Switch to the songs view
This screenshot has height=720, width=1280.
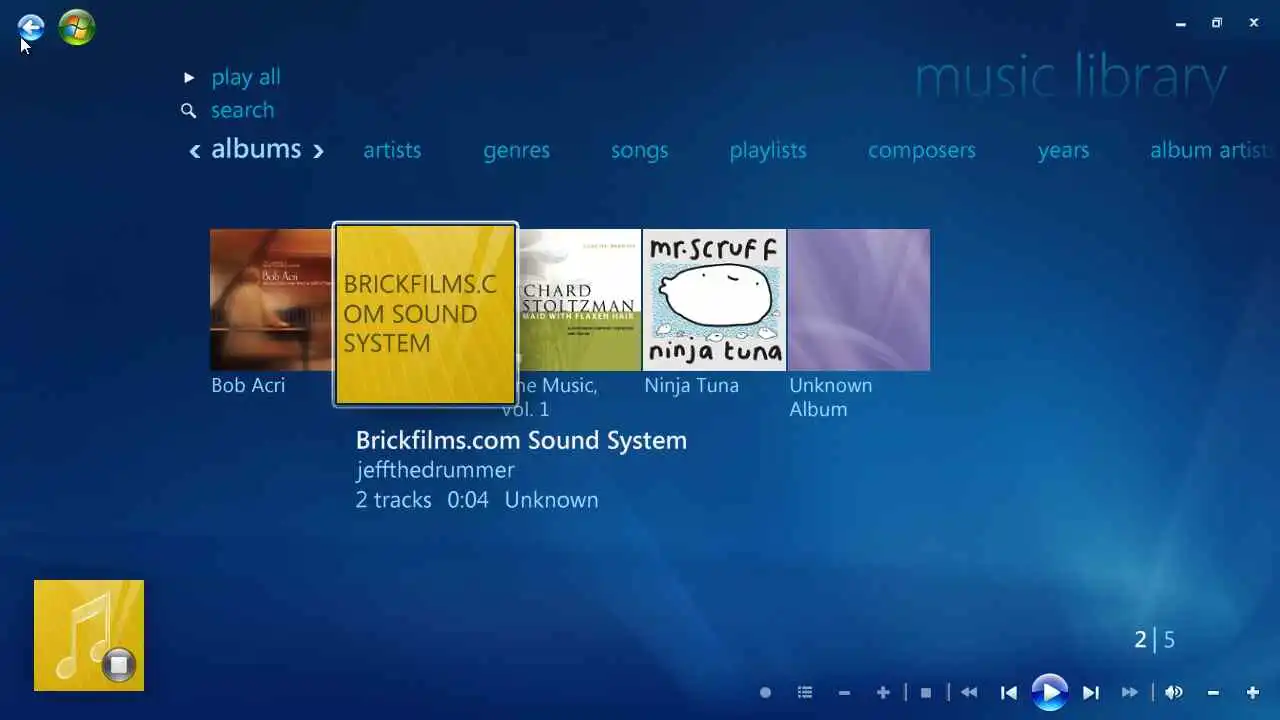(639, 150)
